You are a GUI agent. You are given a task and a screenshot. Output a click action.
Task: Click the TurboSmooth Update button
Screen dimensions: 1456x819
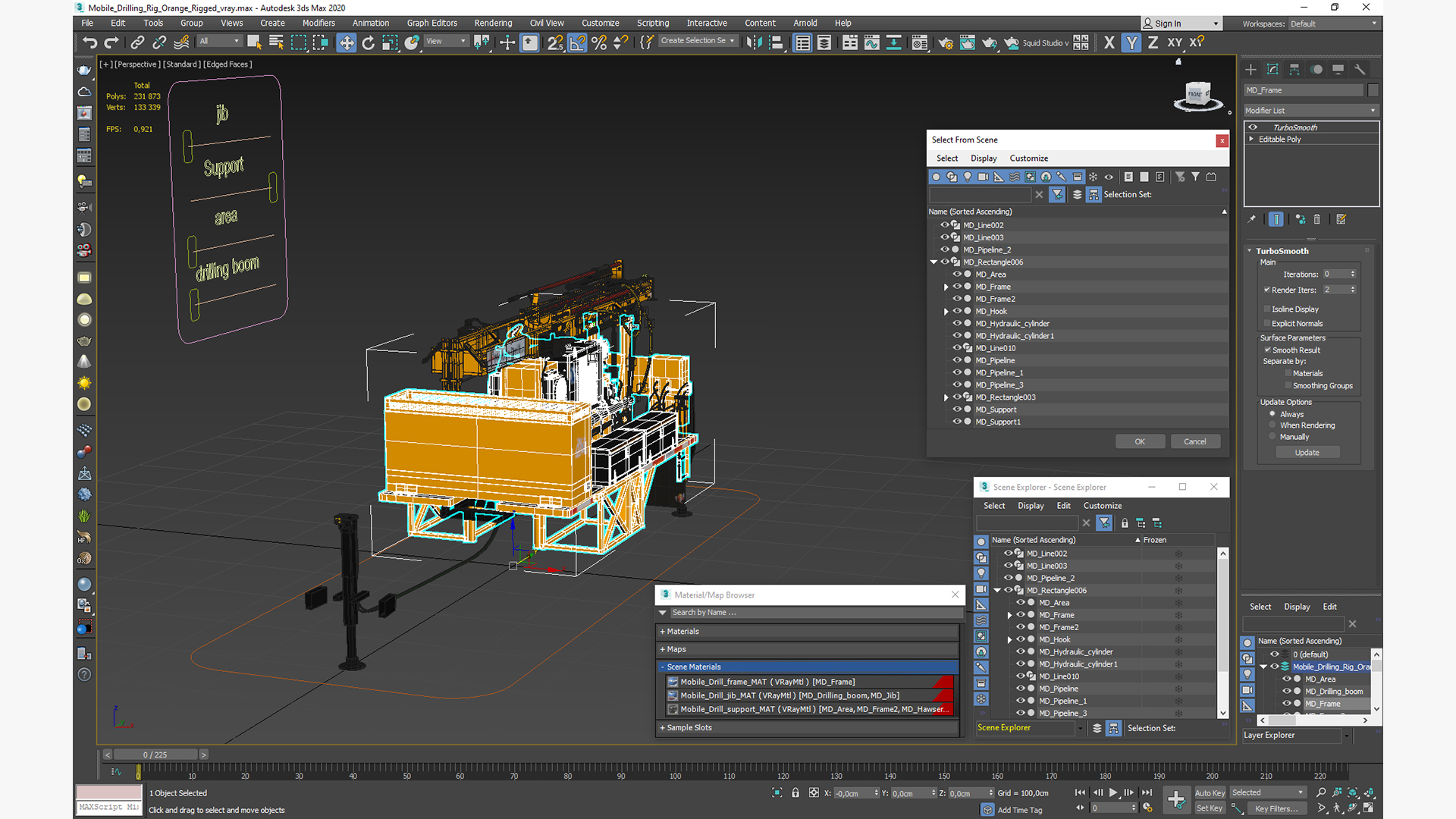(1307, 452)
